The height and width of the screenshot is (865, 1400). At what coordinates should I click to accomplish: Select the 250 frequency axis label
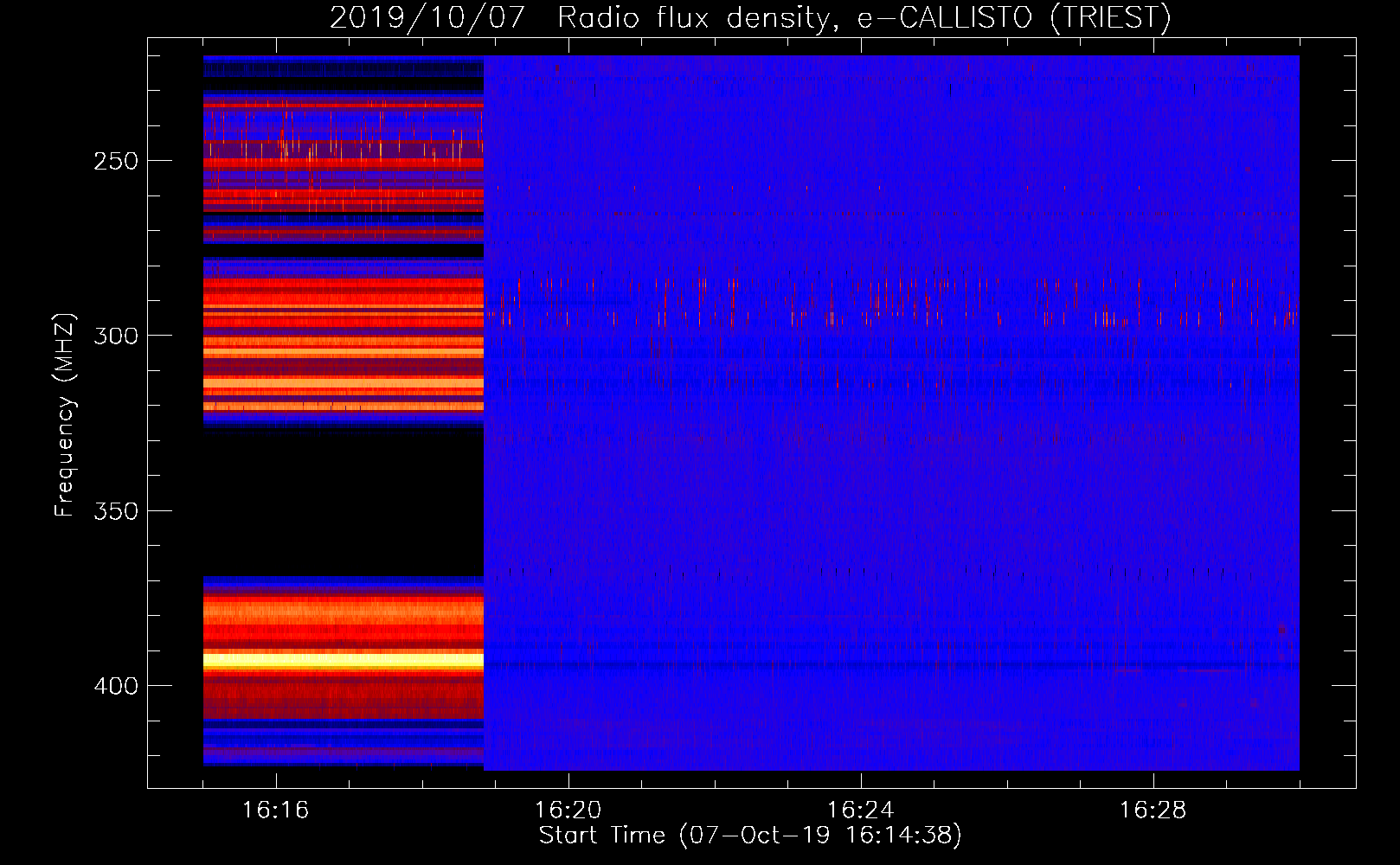116,162
